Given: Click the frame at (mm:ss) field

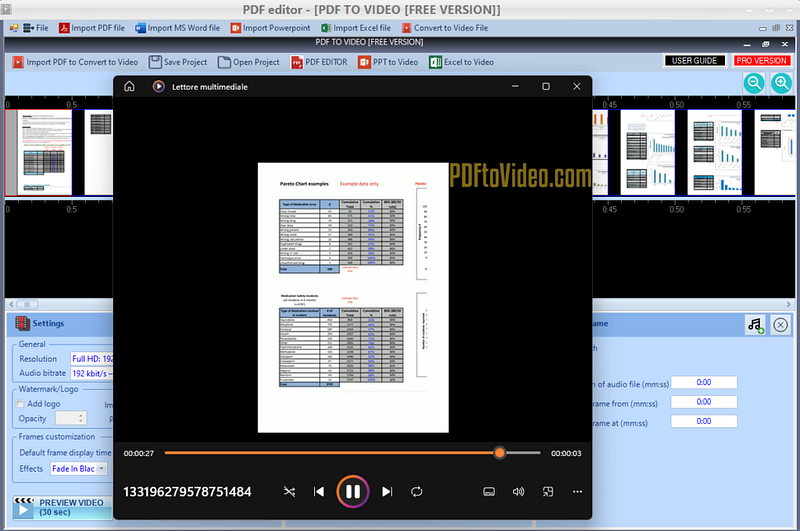Looking at the screenshot, I should [704, 421].
